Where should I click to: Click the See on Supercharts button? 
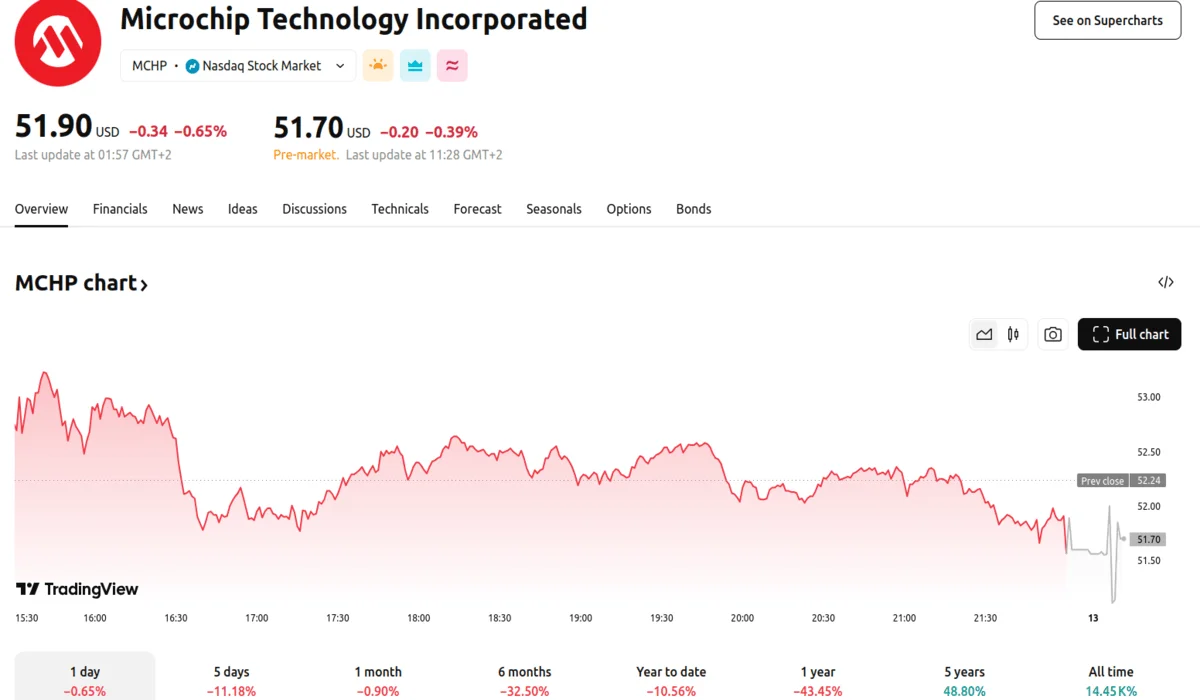(x=1107, y=20)
